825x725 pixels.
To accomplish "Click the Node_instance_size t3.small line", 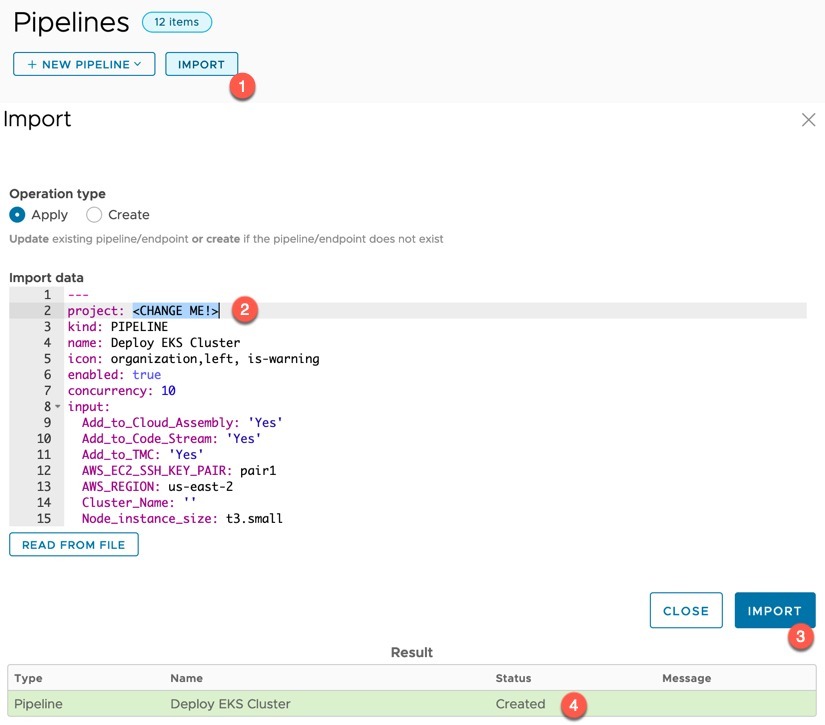I will 182,518.
